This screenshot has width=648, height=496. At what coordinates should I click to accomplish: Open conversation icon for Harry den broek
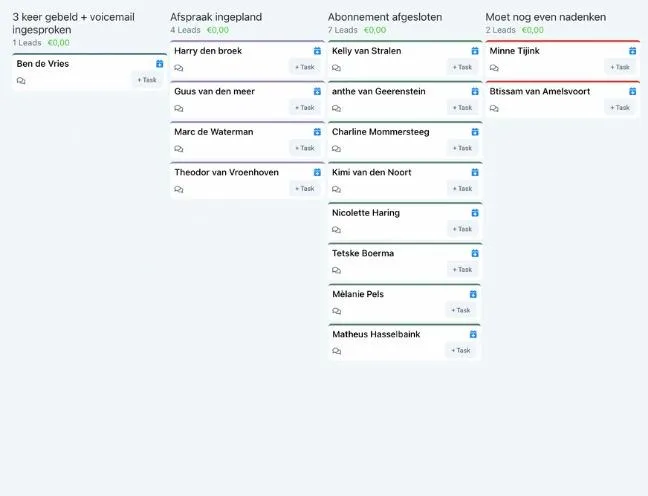179,68
